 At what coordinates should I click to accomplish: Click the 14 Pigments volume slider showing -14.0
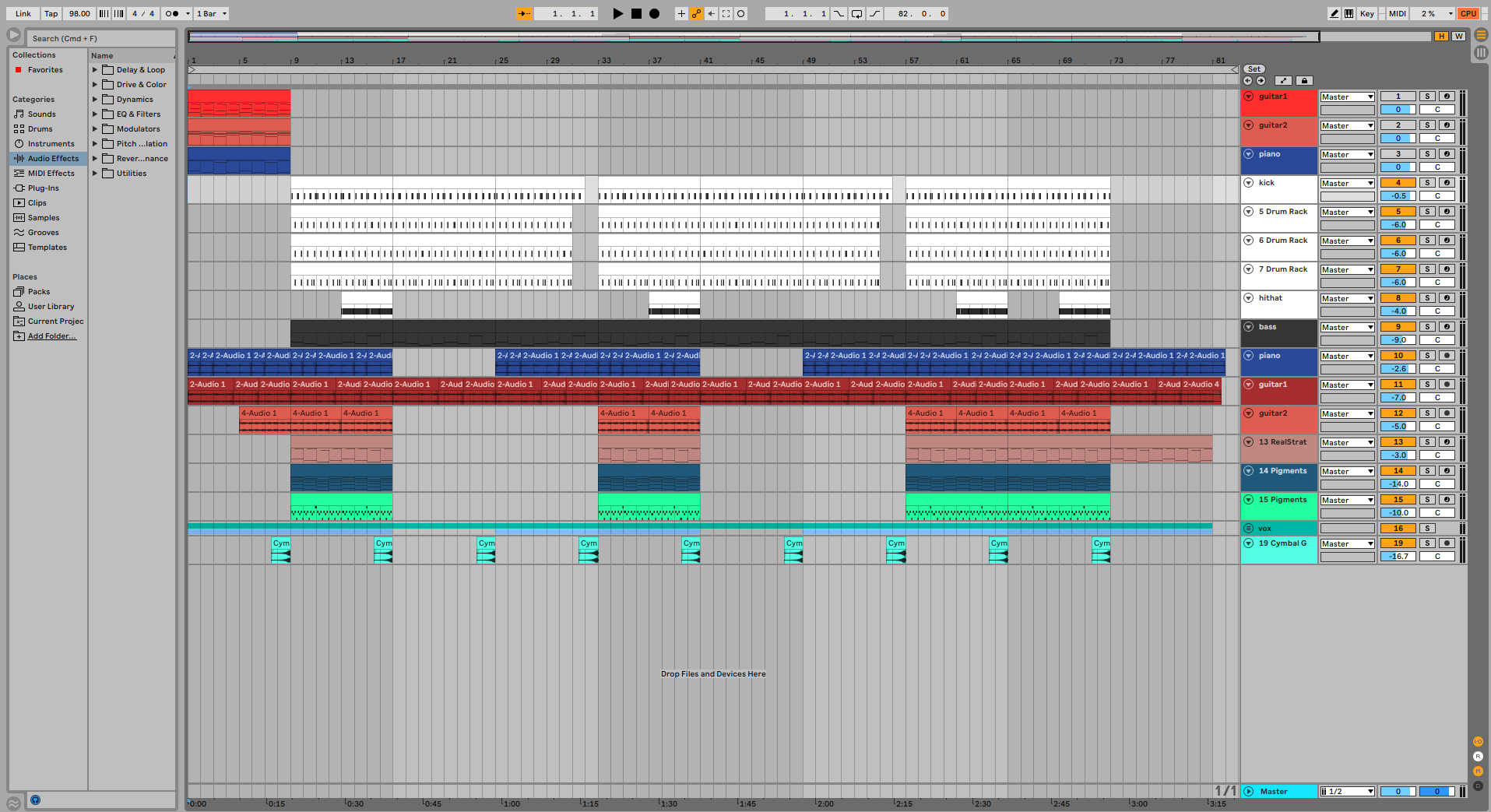point(1398,483)
